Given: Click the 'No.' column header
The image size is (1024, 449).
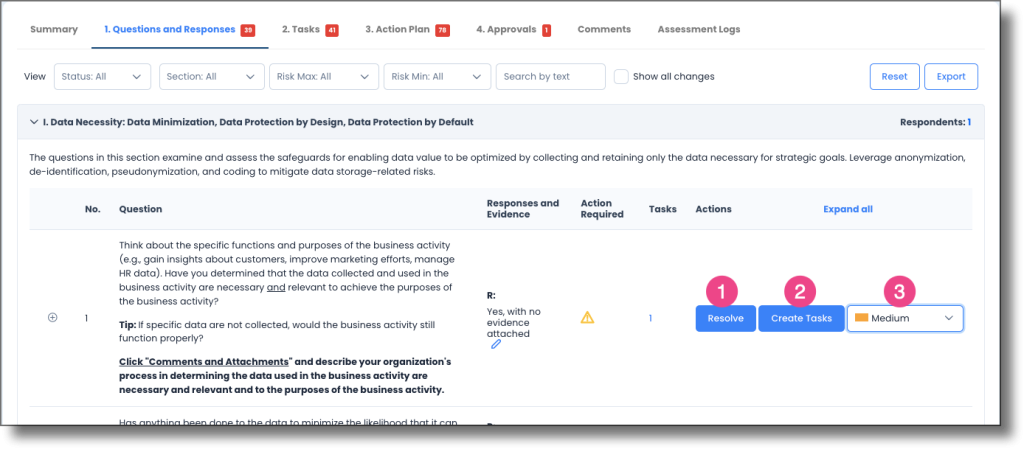Looking at the screenshot, I should (x=91, y=209).
